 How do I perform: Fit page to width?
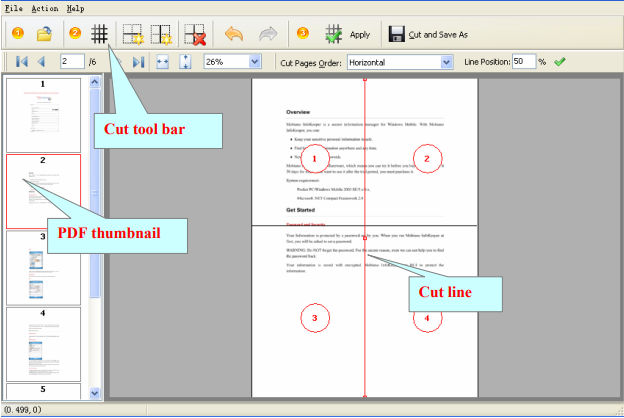pyautogui.click(x=162, y=62)
